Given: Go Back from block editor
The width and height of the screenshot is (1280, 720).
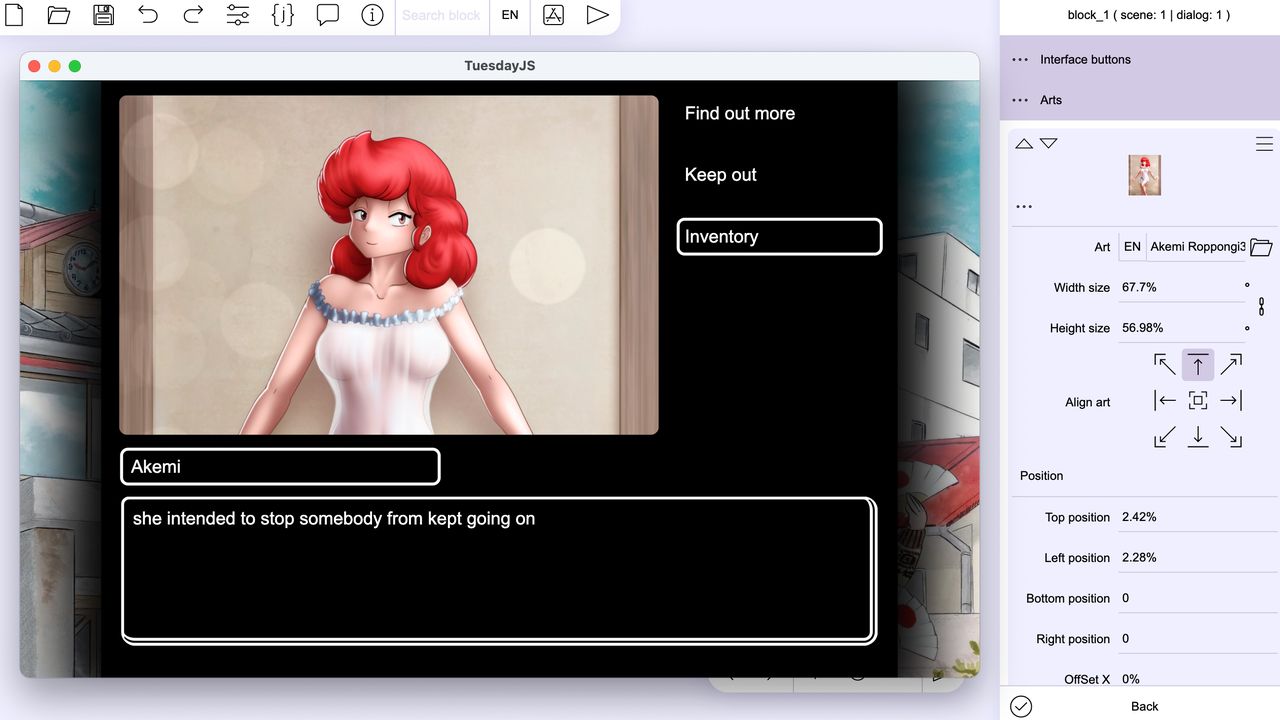Looking at the screenshot, I should click(x=1144, y=706).
